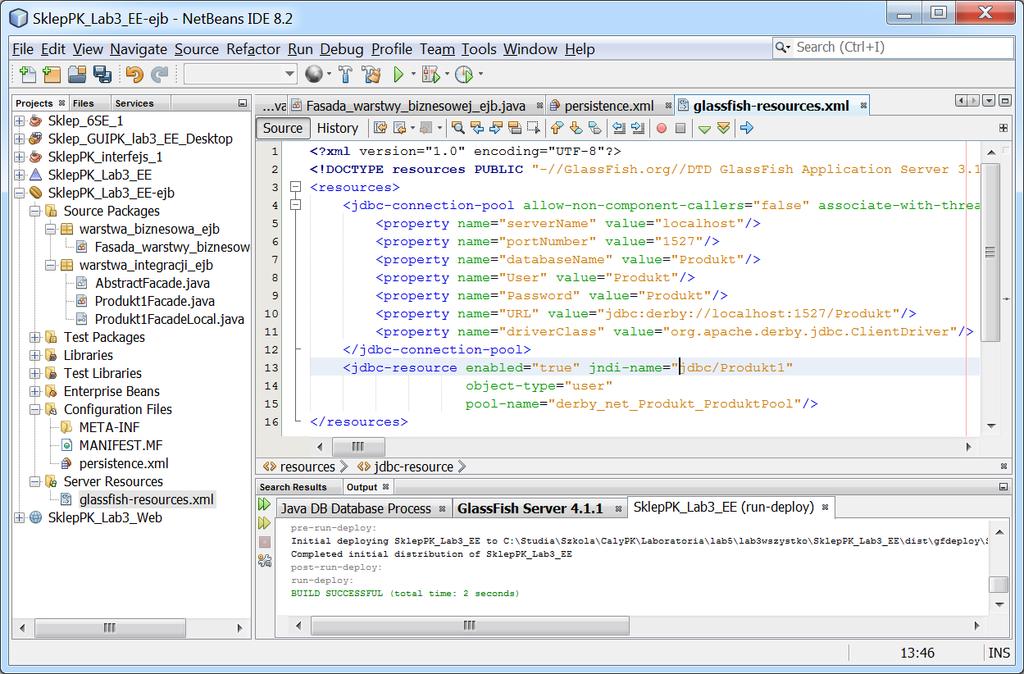Select the MANIFEST.MF file node
Viewport: 1024px width, 674px height.
click(120, 445)
